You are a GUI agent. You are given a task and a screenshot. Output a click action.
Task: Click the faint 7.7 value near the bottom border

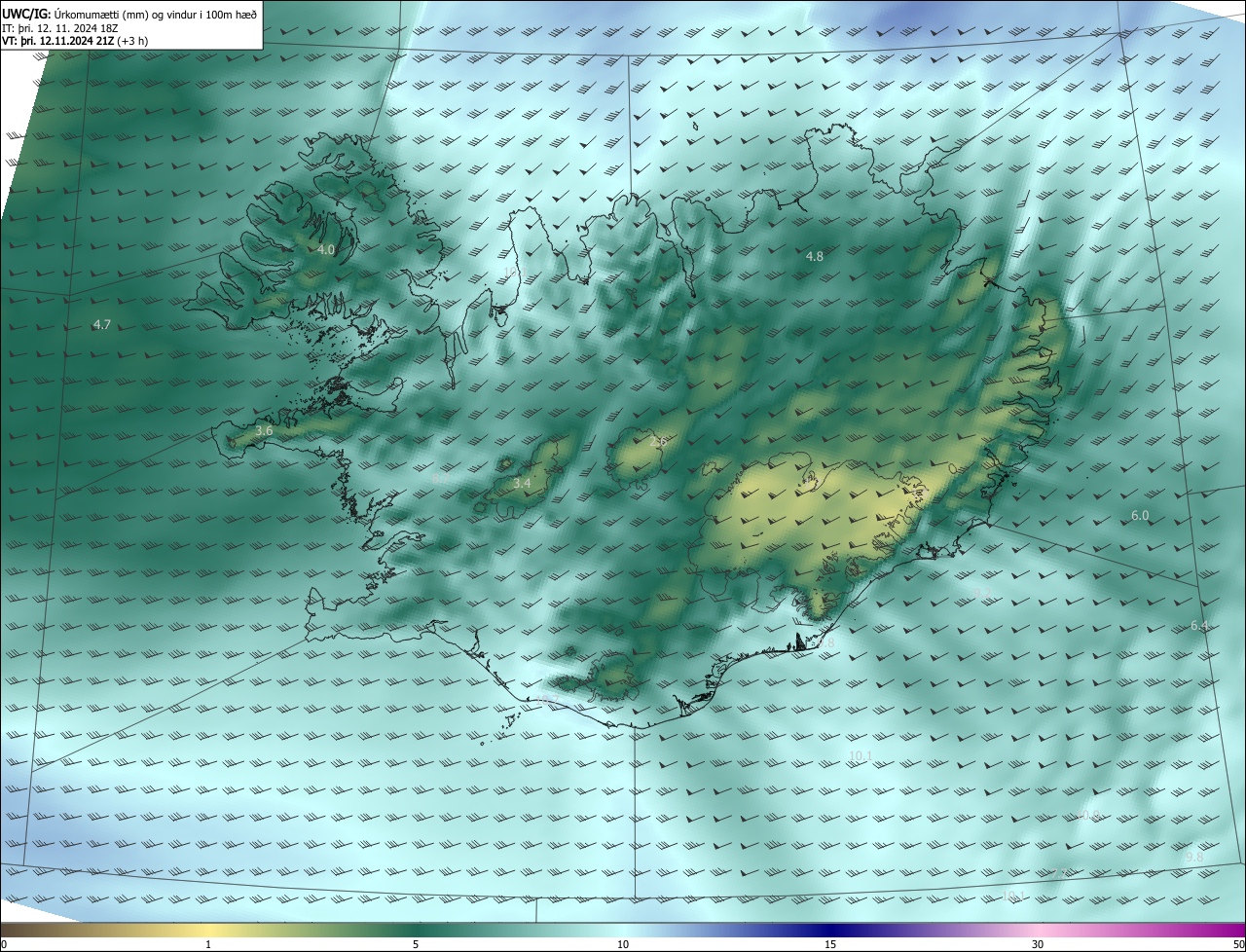coord(1058,873)
